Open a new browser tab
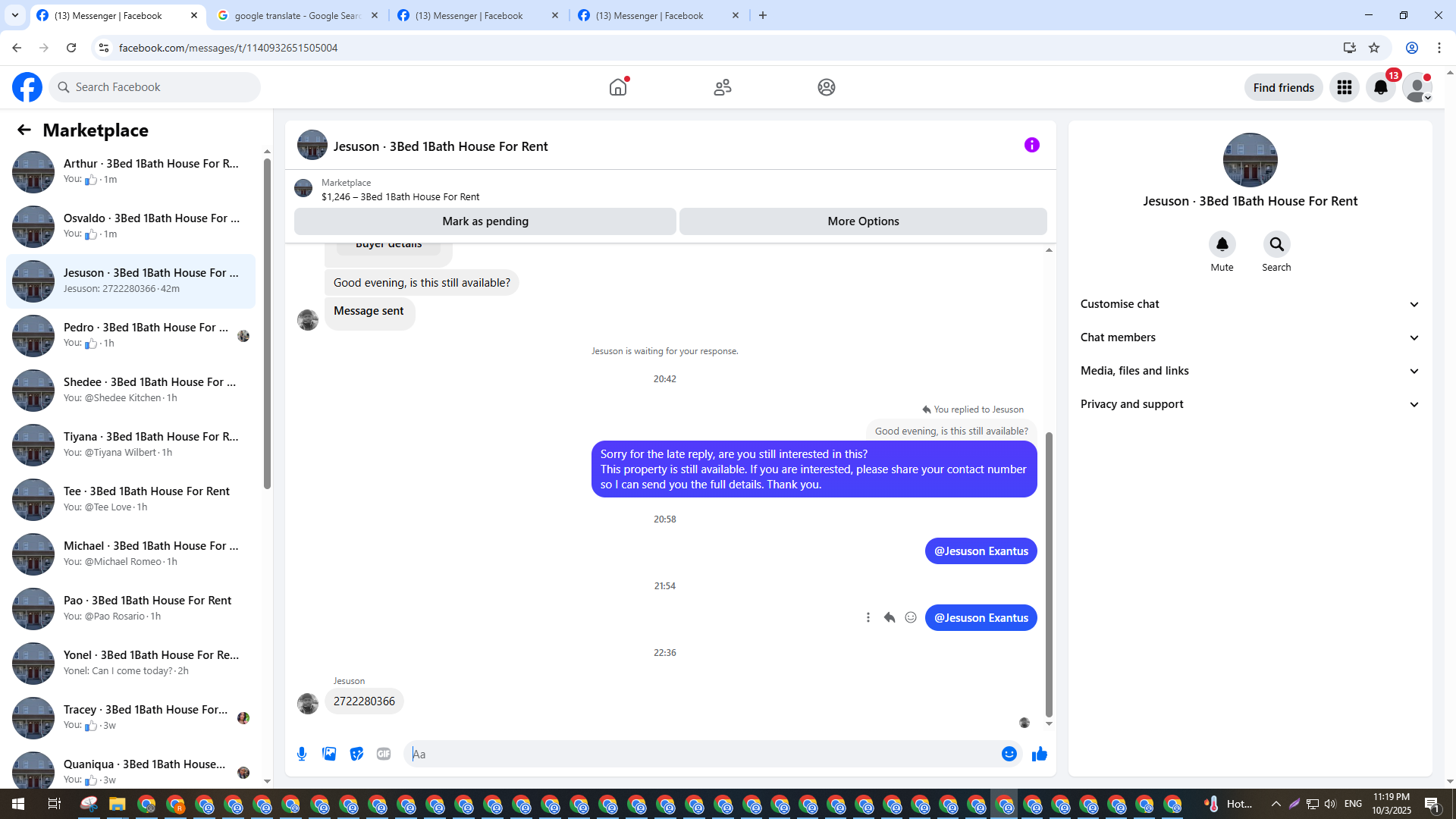Screen dimensions: 1456x819 pyautogui.click(x=763, y=15)
